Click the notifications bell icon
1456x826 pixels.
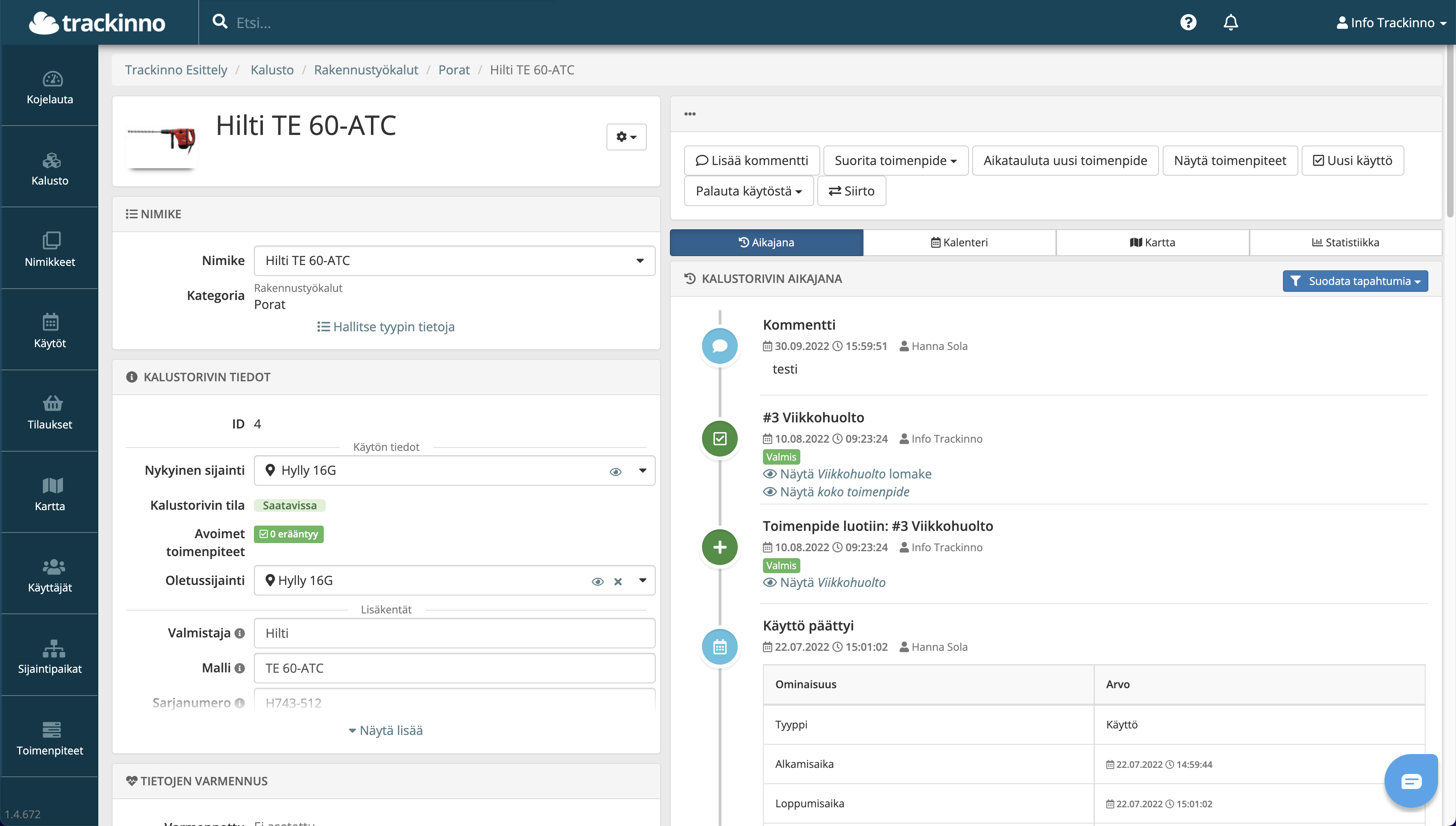tap(1231, 22)
